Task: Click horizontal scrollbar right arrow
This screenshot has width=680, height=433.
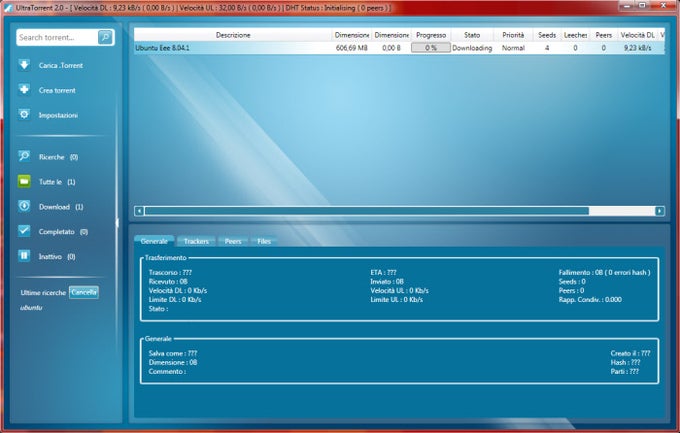Action: tap(659, 211)
